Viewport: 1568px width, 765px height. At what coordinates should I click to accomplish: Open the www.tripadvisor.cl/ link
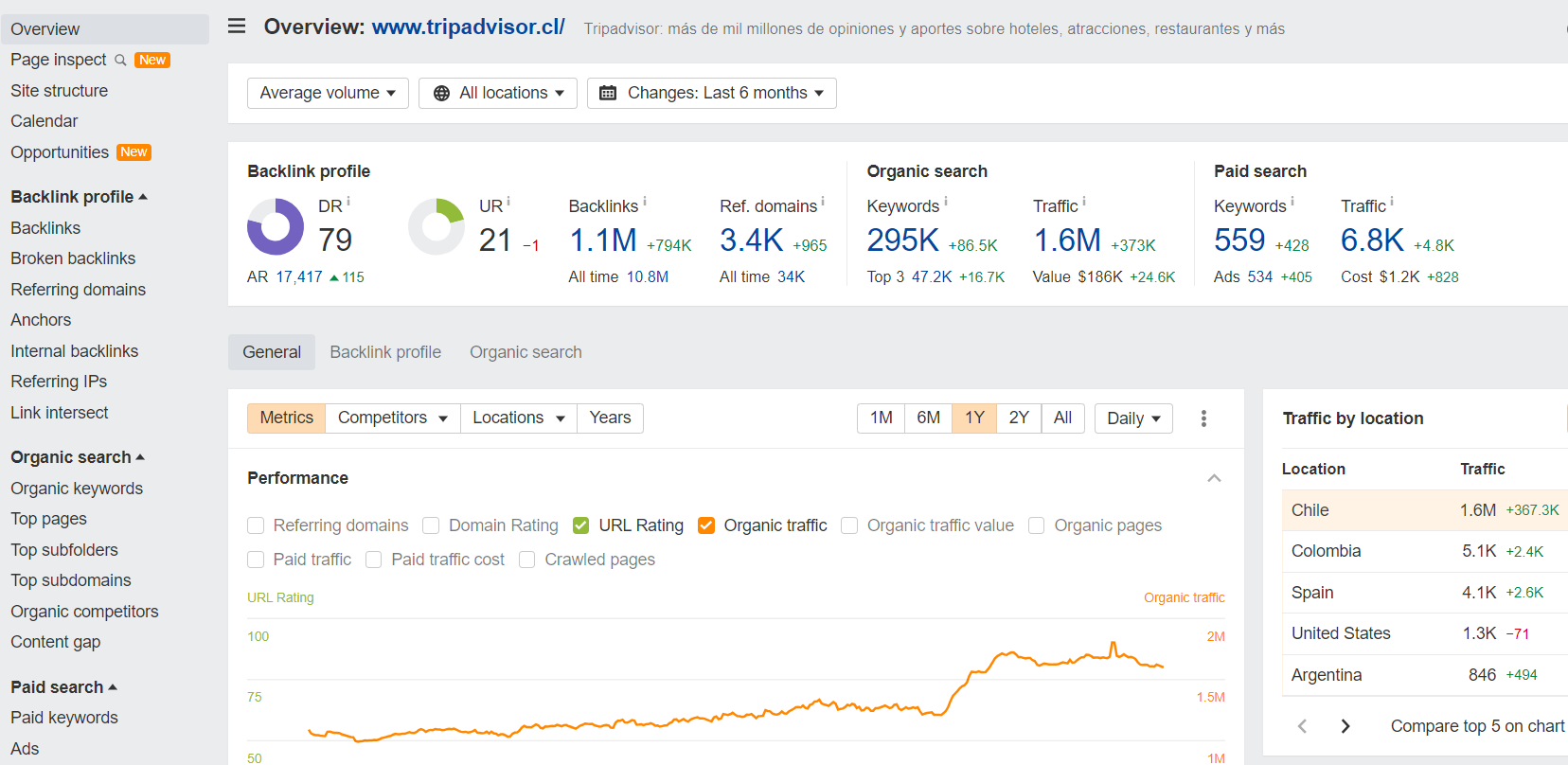468,27
